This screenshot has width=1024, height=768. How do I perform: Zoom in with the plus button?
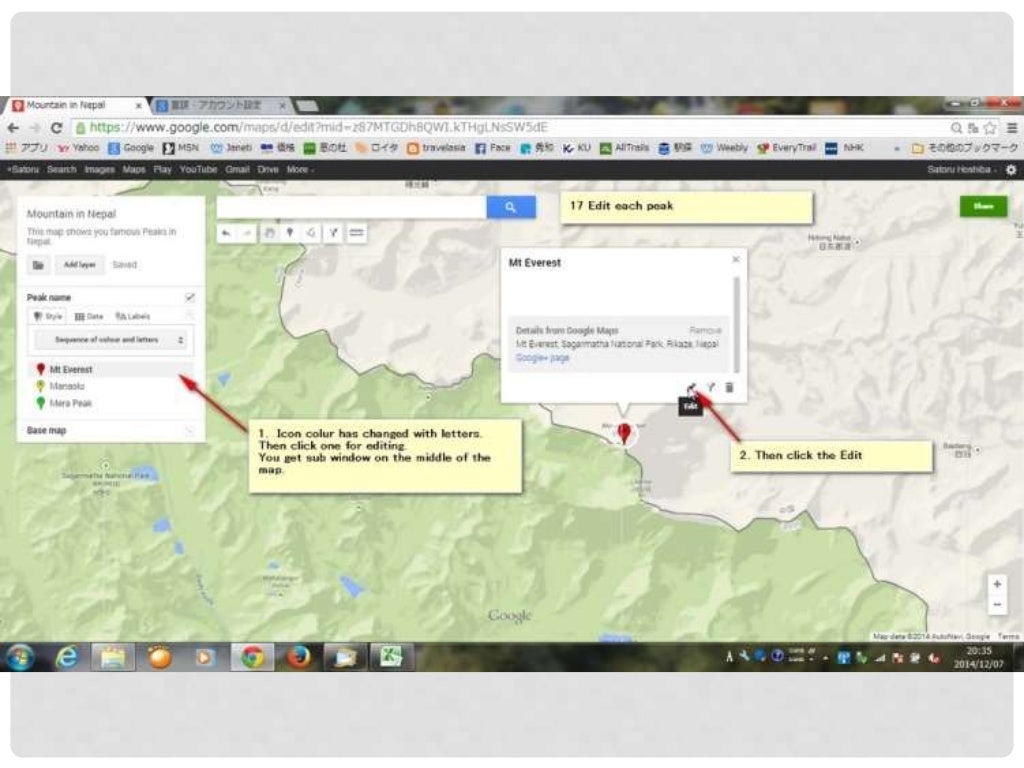(x=997, y=584)
